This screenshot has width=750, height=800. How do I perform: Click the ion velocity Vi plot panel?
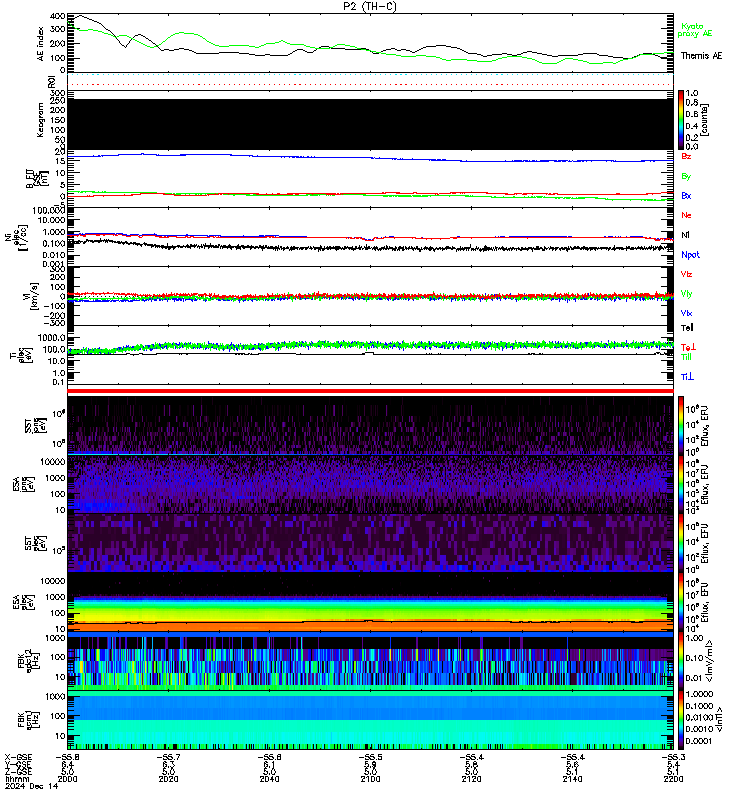click(x=370, y=296)
